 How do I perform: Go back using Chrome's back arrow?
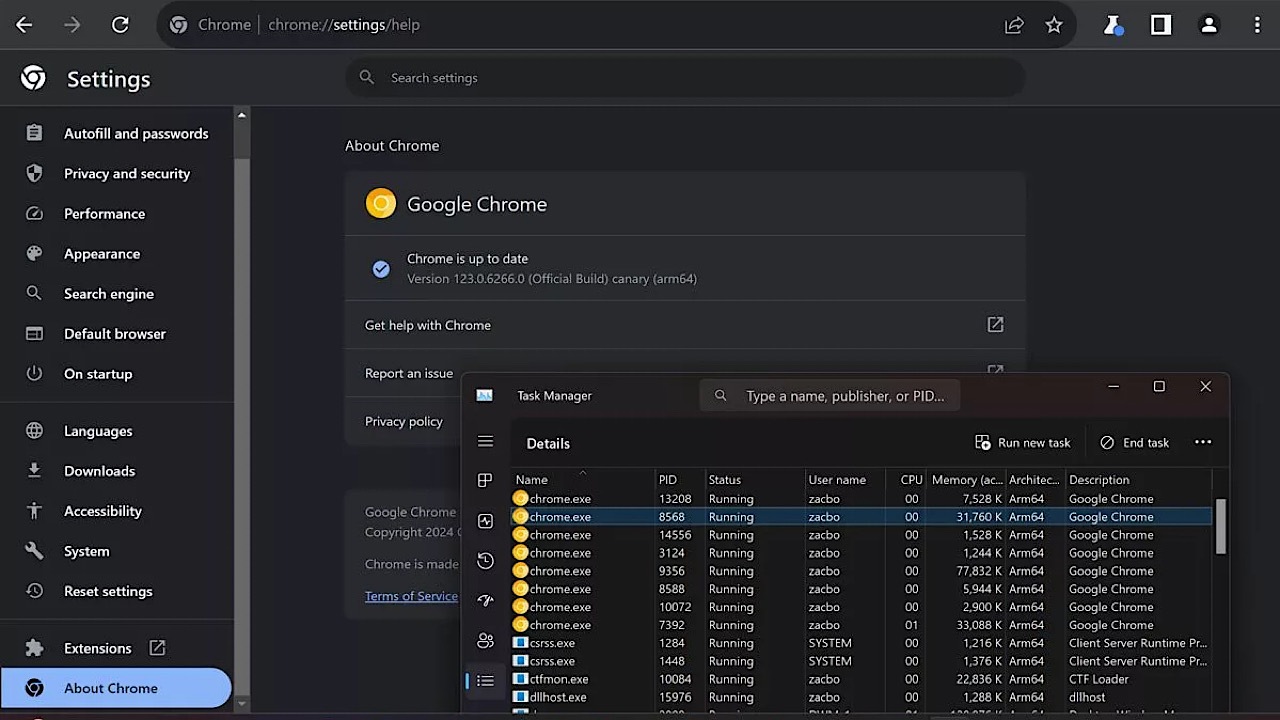[24, 25]
